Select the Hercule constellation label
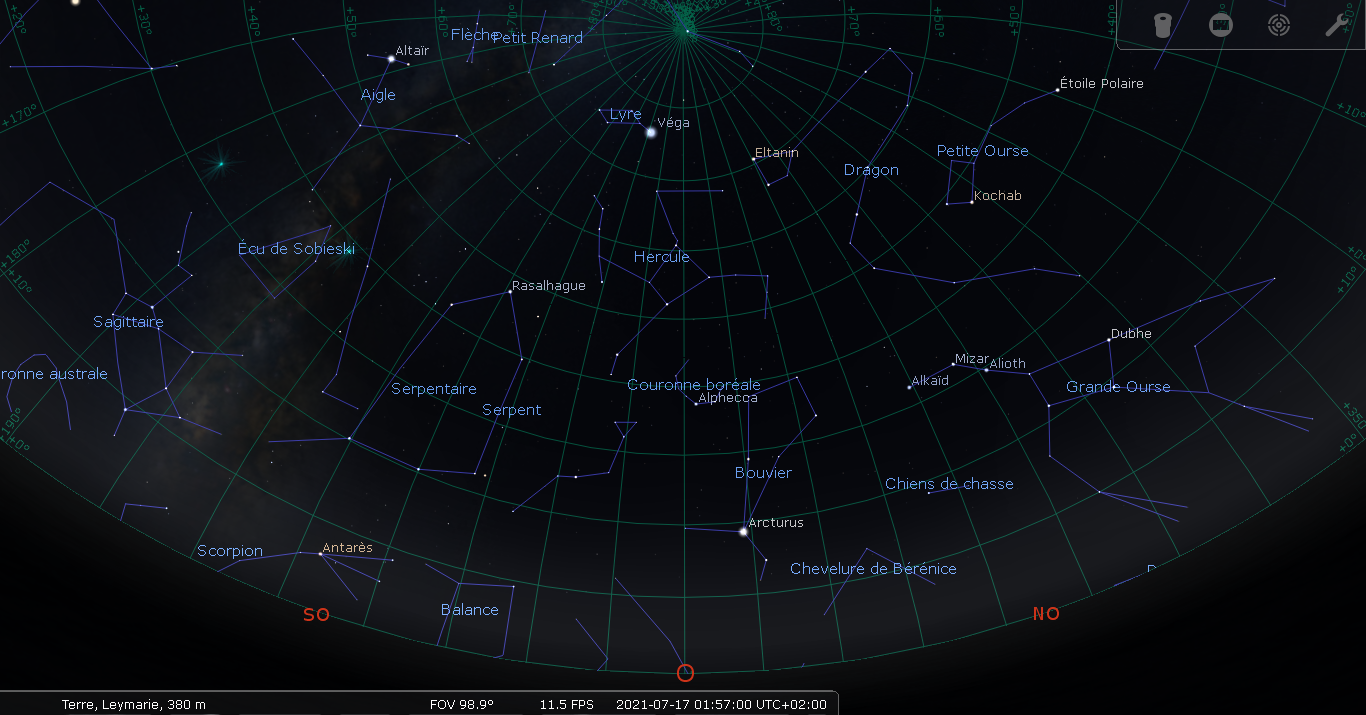Viewport: 1366px width, 715px height. [662, 257]
